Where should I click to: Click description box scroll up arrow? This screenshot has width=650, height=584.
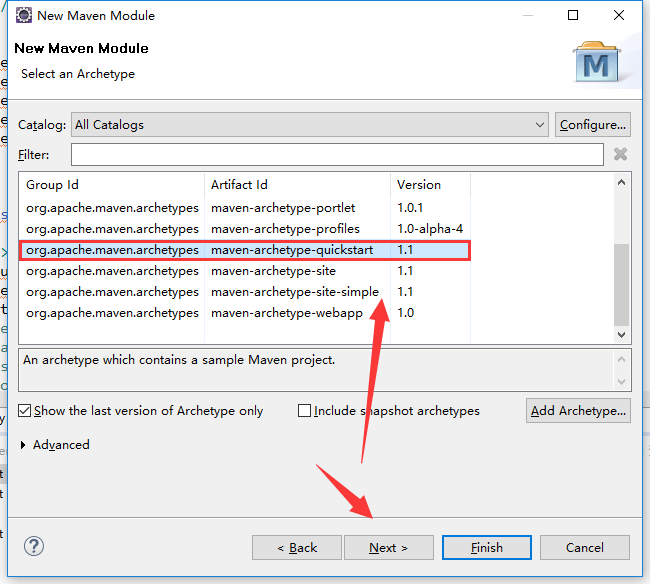[x=621, y=359]
